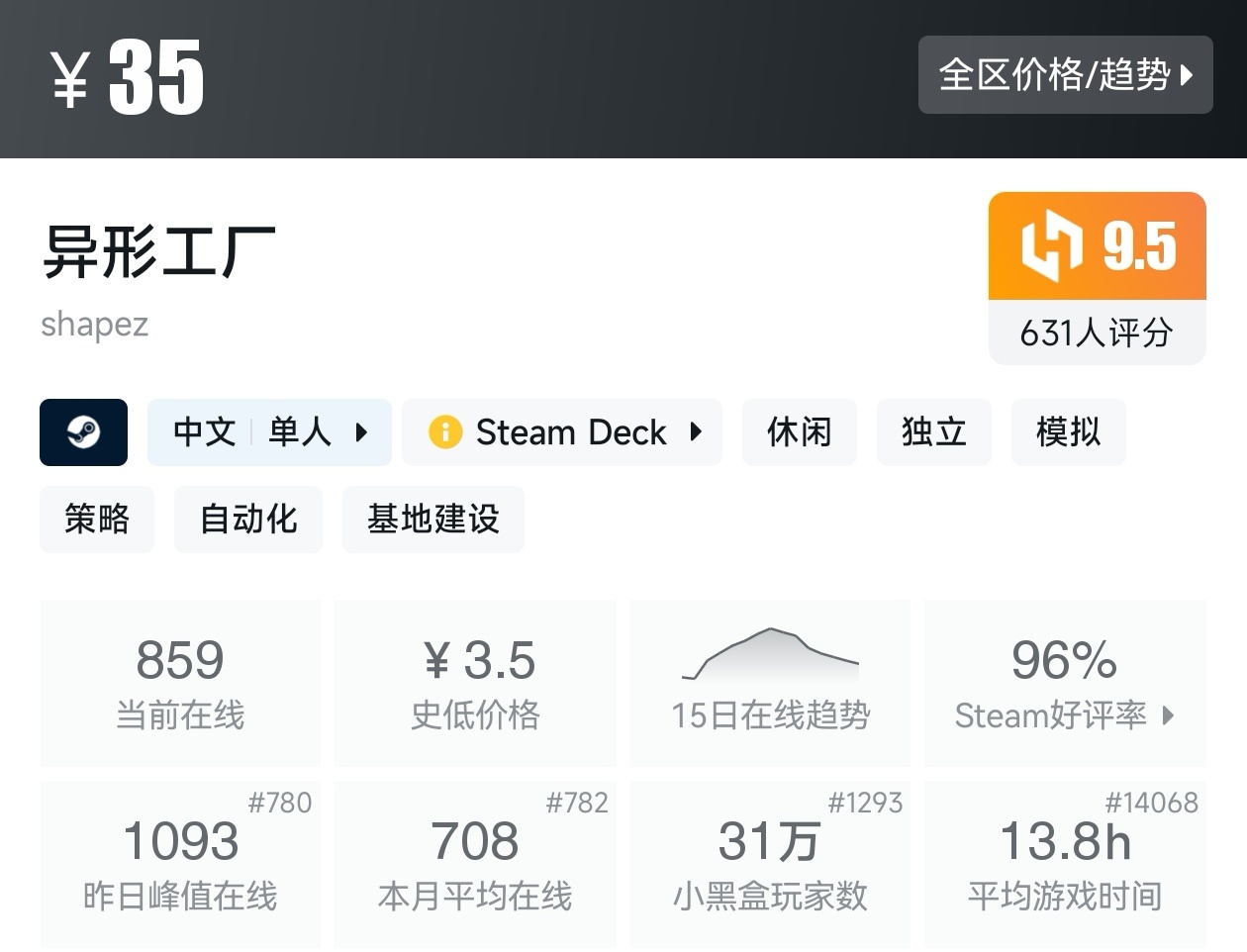View the 15日在线趋势 chart
The width and height of the screenshot is (1247, 952).
pos(770,683)
